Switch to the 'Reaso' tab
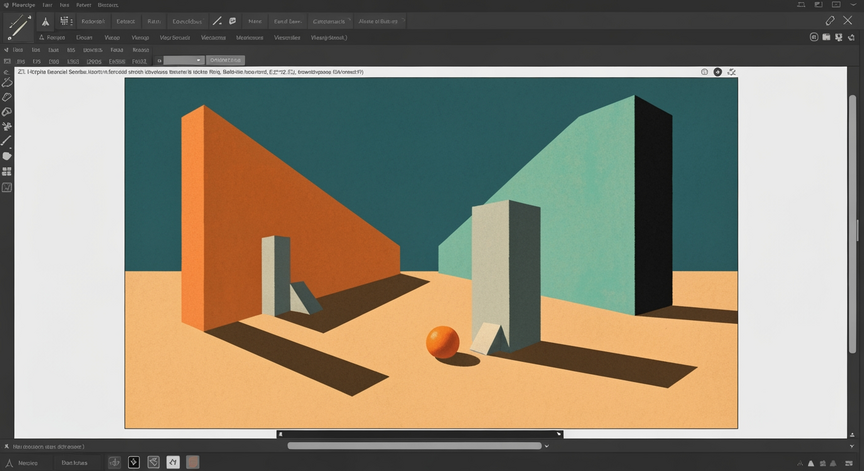The height and width of the screenshot is (471, 864). (x=141, y=50)
